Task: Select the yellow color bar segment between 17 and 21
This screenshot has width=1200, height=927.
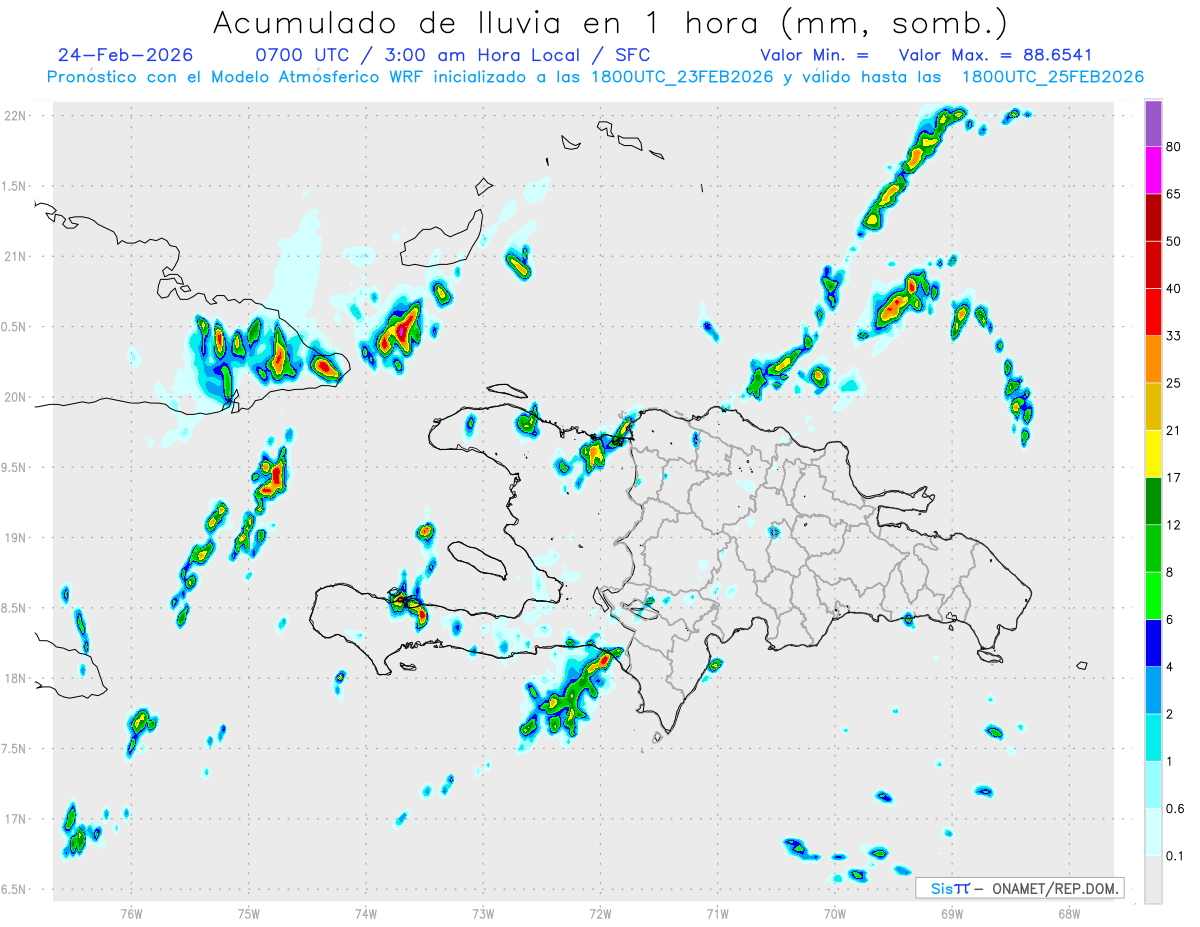Action: [1153, 455]
